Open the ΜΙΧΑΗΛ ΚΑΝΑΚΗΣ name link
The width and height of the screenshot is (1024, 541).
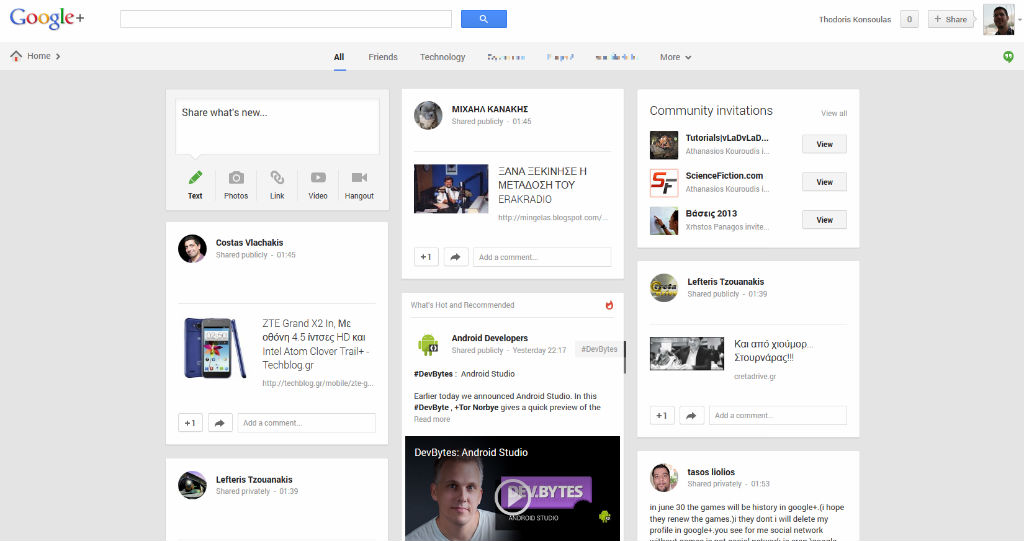[x=490, y=109]
